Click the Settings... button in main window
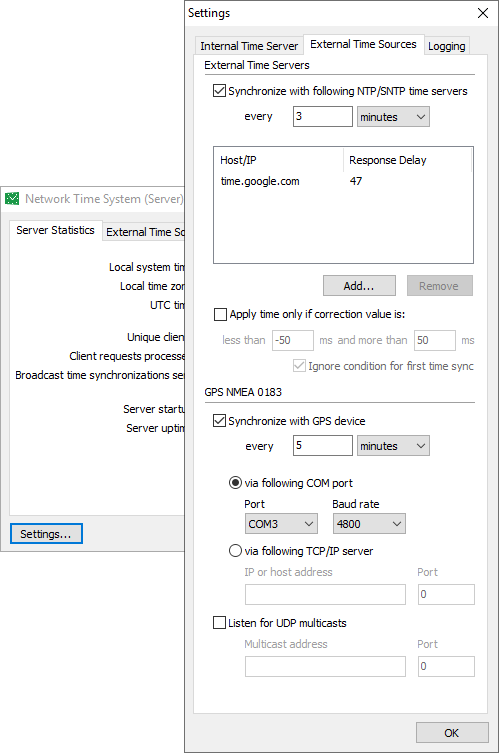The width and height of the screenshot is (499, 753). (46, 534)
